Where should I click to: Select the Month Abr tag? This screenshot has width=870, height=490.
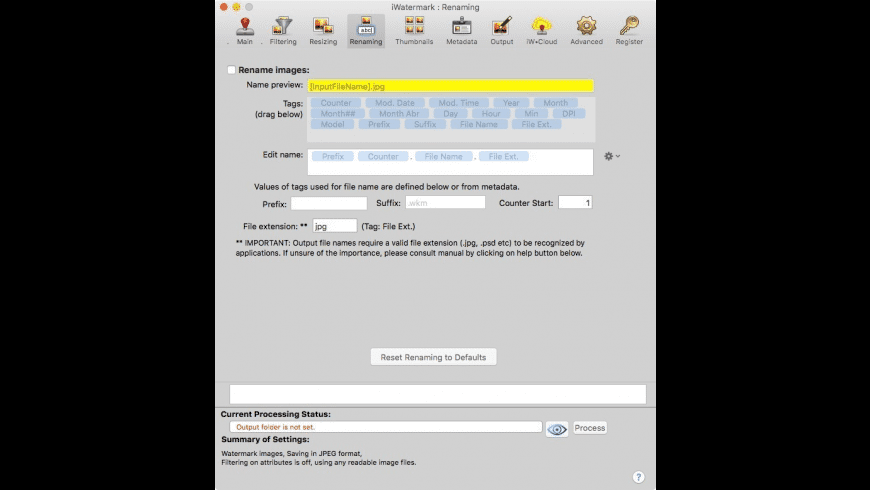coord(399,113)
